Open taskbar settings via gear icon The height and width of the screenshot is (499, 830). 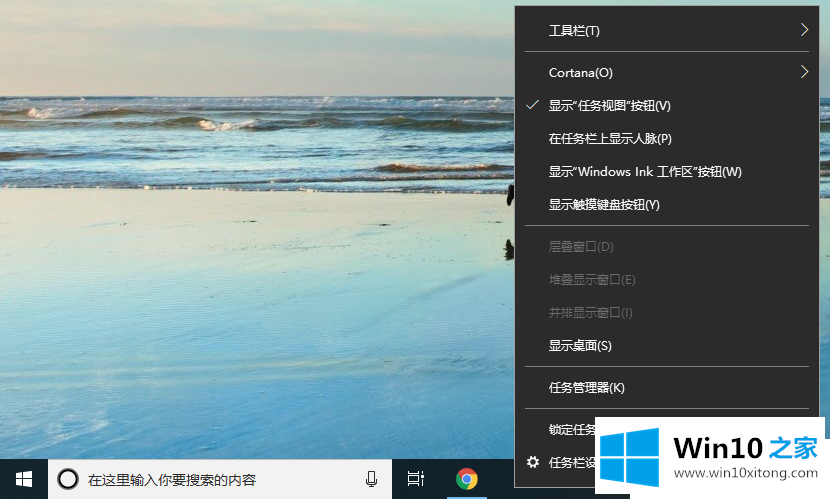coord(533,462)
